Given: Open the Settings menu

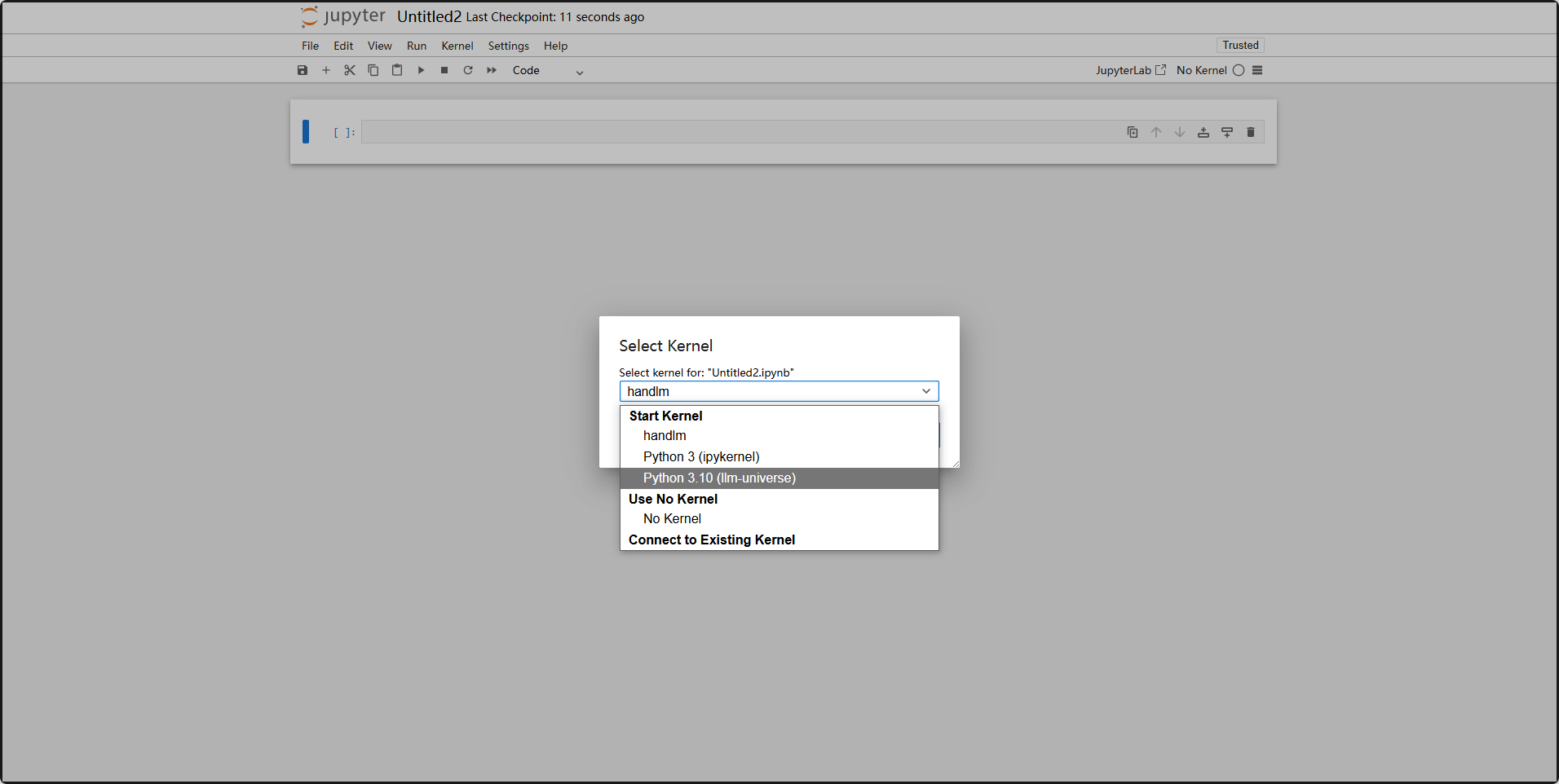Looking at the screenshot, I should click(x=509, y=46).
